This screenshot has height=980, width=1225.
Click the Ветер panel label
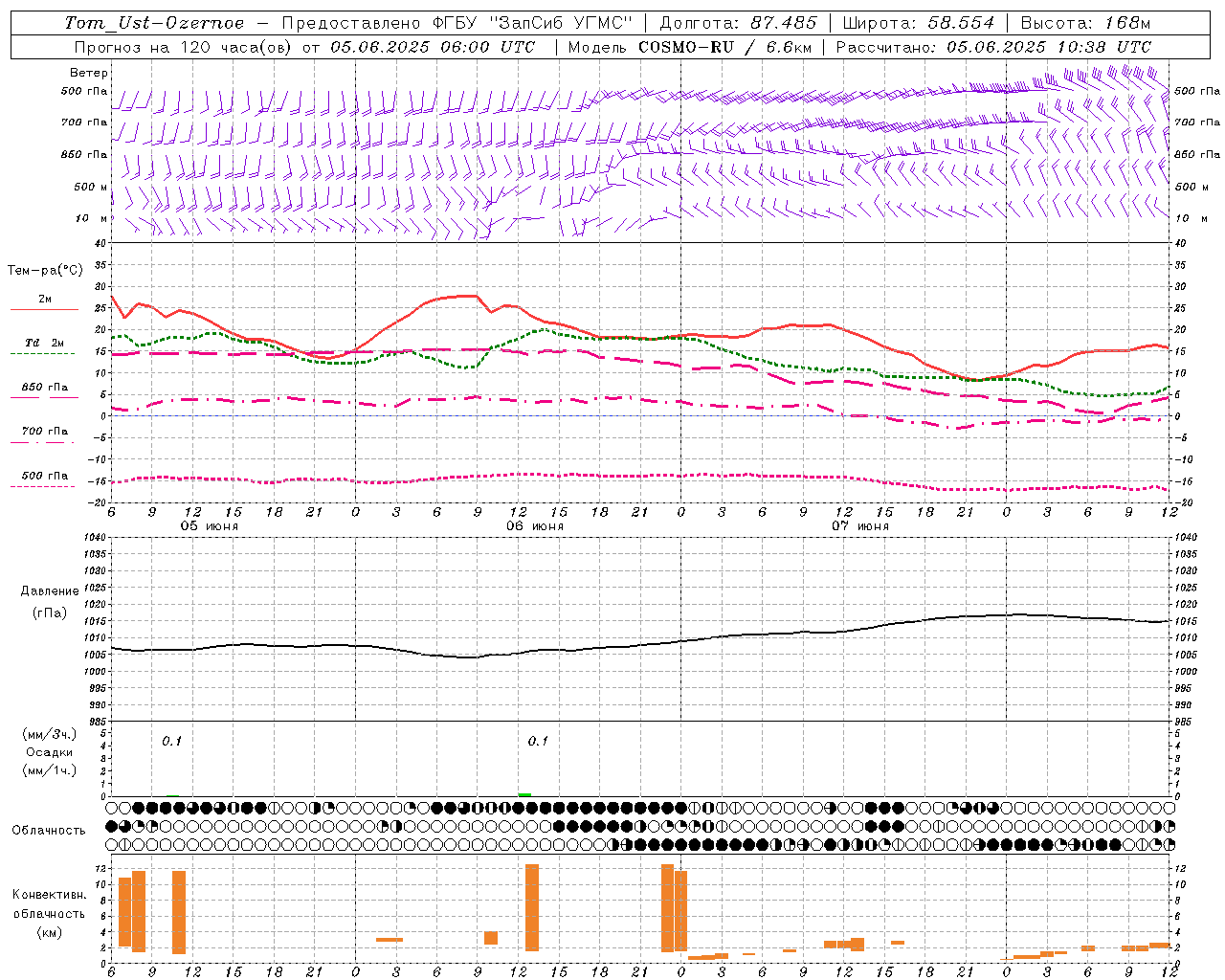pyautogui.click(x=89, y=73)
